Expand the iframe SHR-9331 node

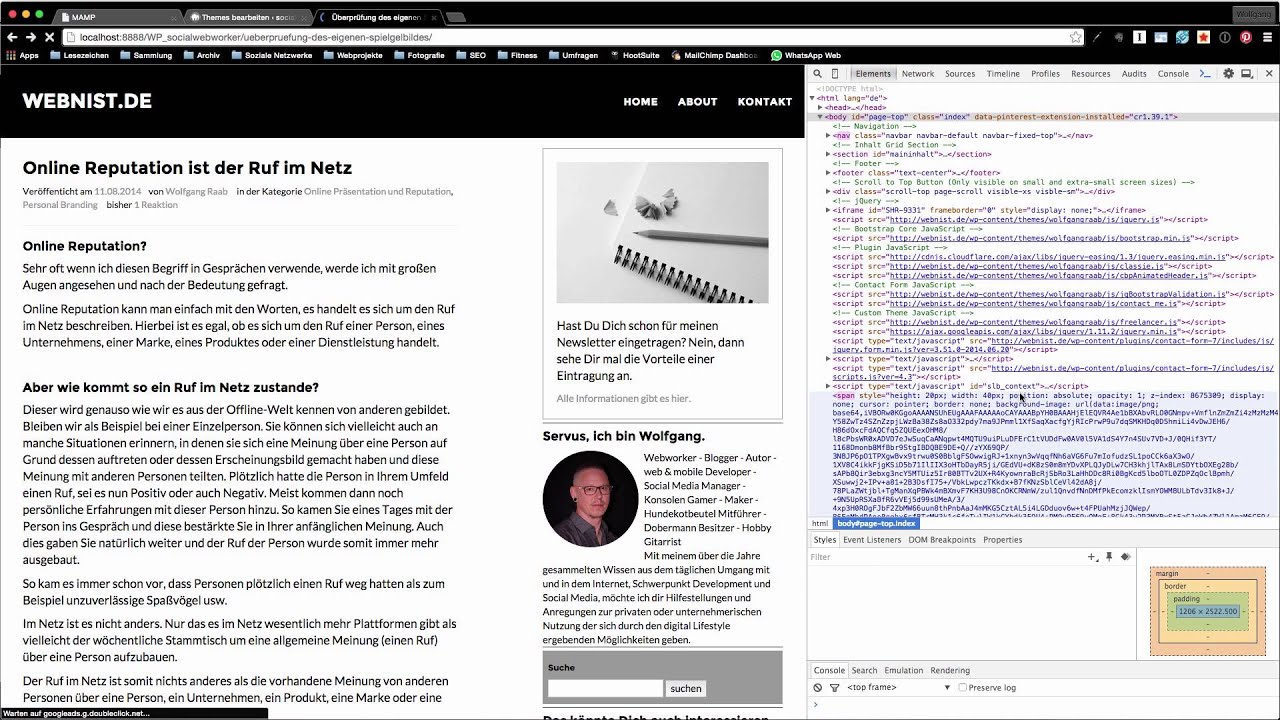[829, 210]
